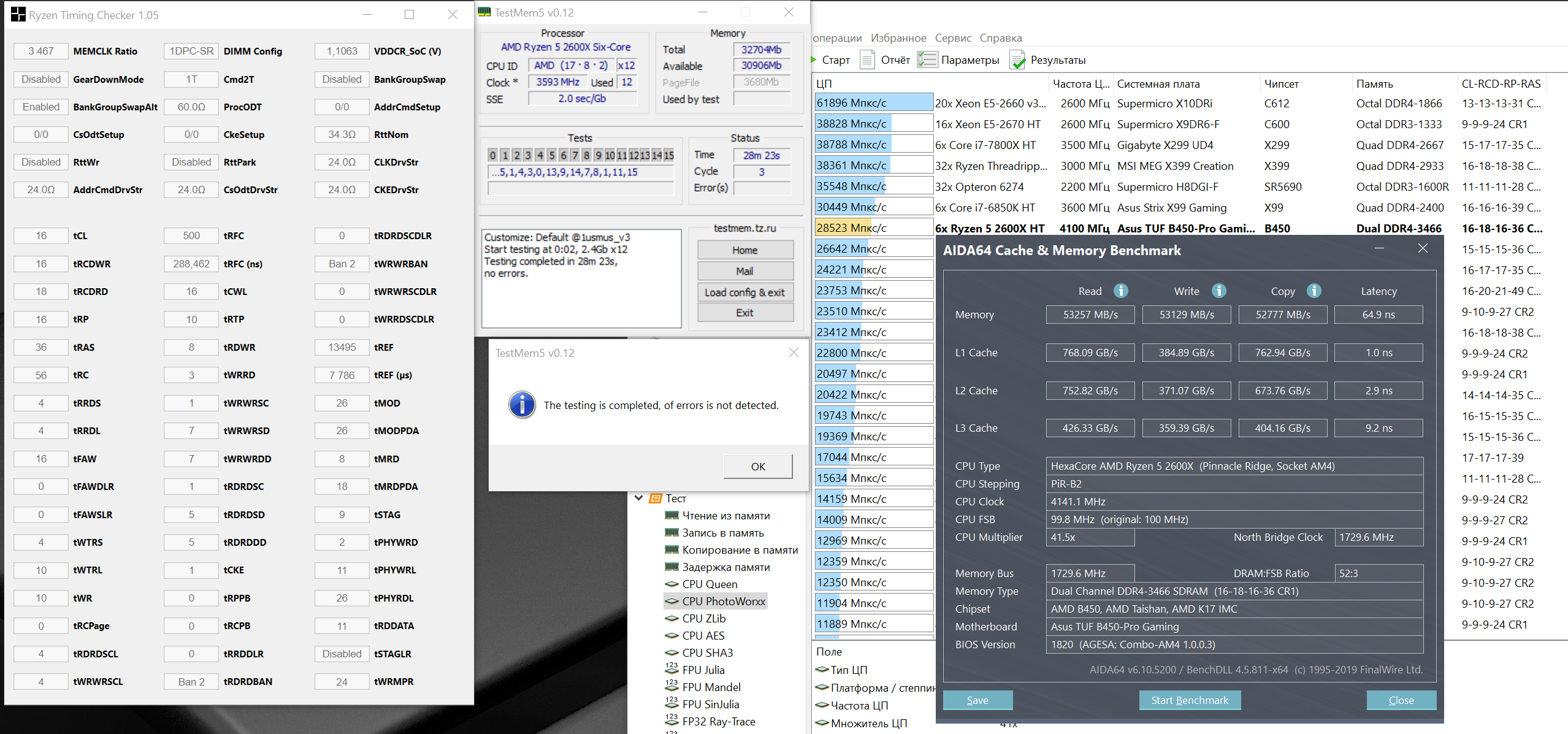
Task: Collapse the Тест tree node
Action: click(639, 498)
